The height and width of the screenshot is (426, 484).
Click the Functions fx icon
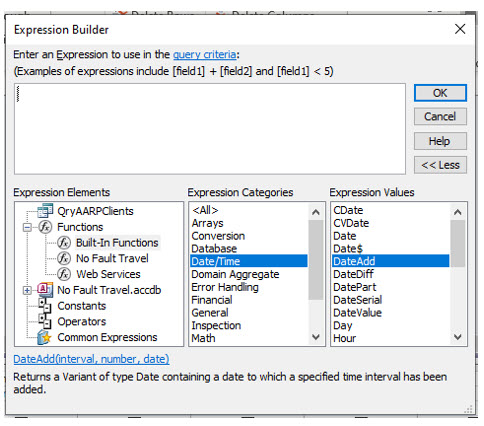45,227
